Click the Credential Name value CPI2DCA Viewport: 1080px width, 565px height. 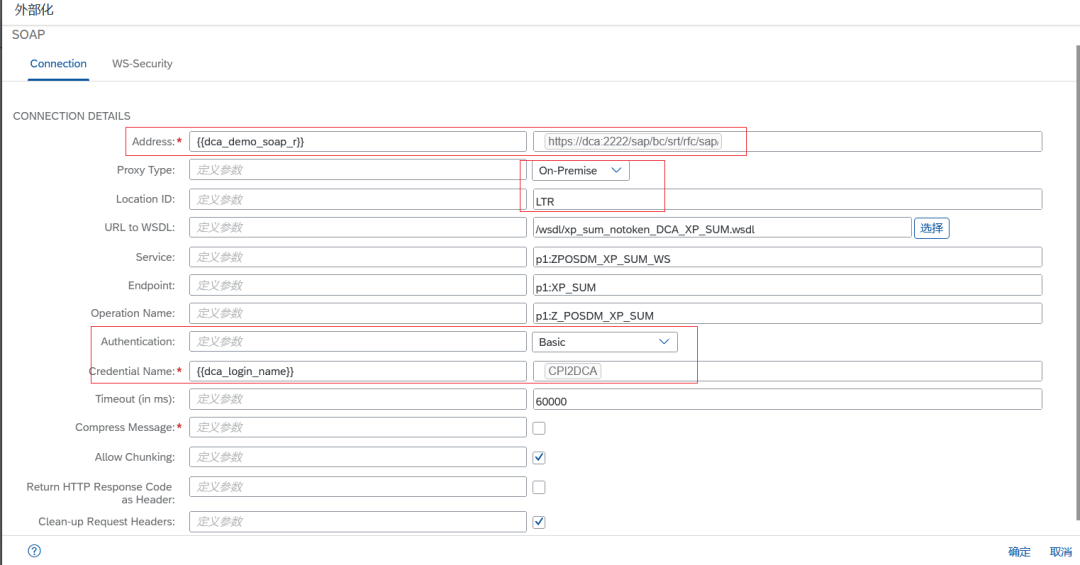coord(787,371)
